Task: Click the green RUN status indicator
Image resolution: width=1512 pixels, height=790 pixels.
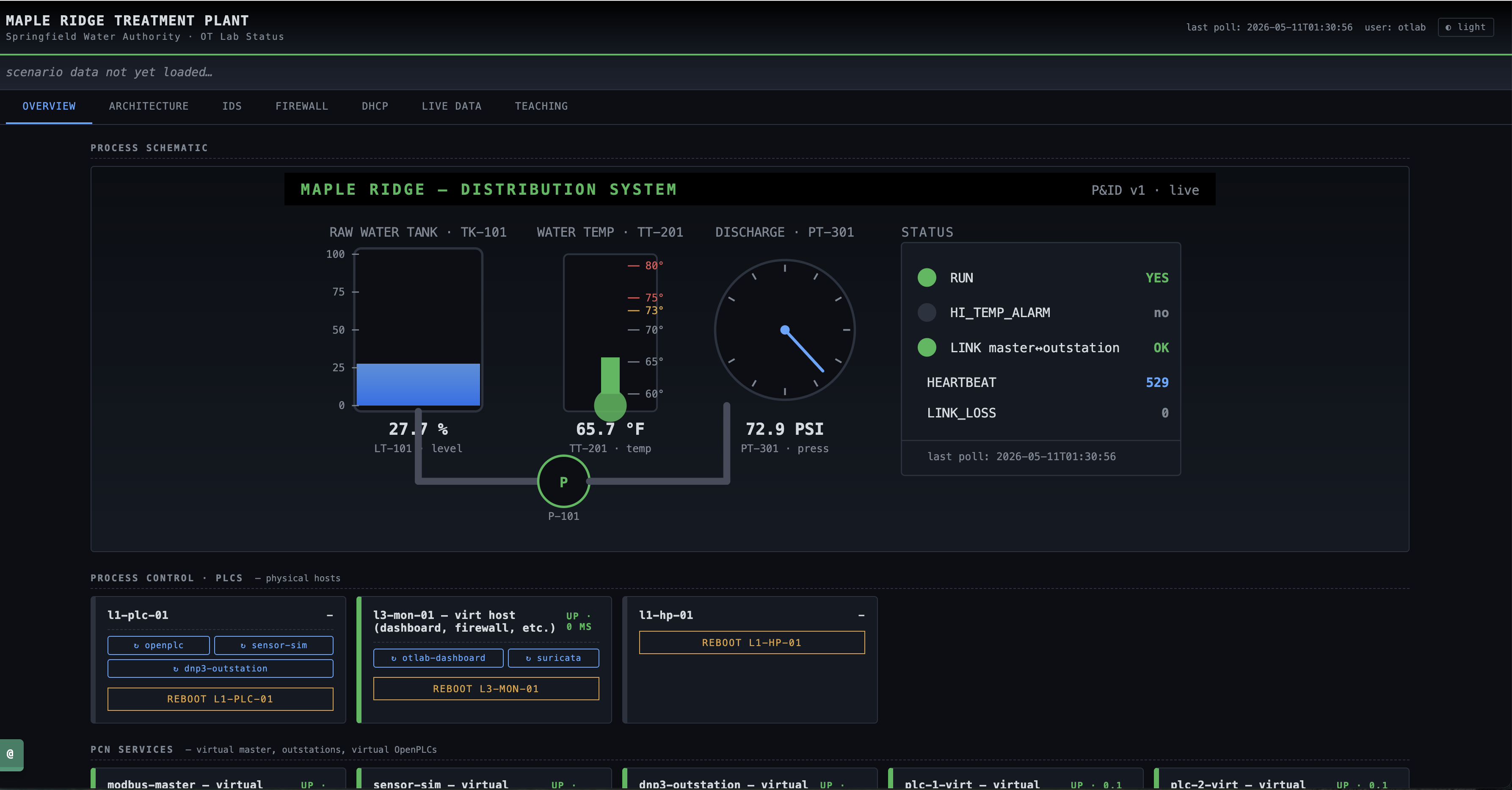Action: coord(927,278)
